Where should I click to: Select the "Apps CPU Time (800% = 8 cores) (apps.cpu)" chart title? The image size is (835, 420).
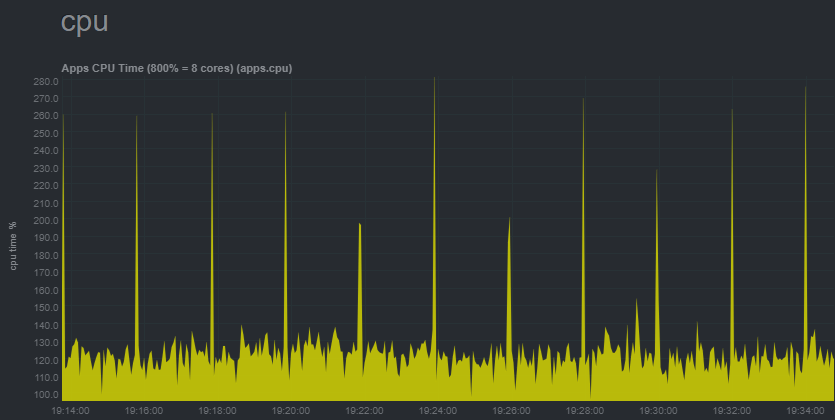click(x=177, y=68)
